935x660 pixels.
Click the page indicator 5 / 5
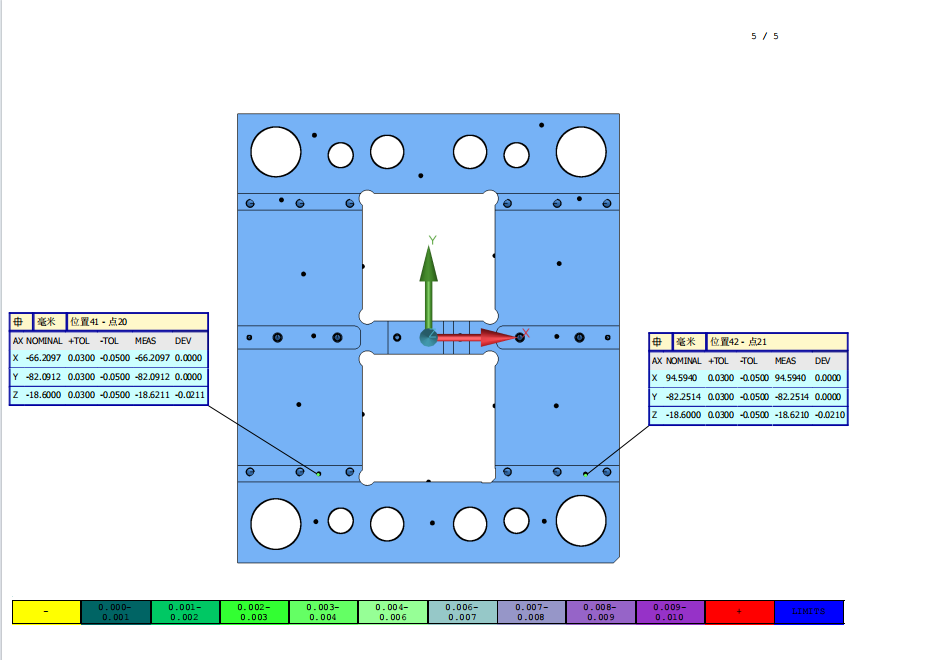pyautogui.click(x=764, y=36)
